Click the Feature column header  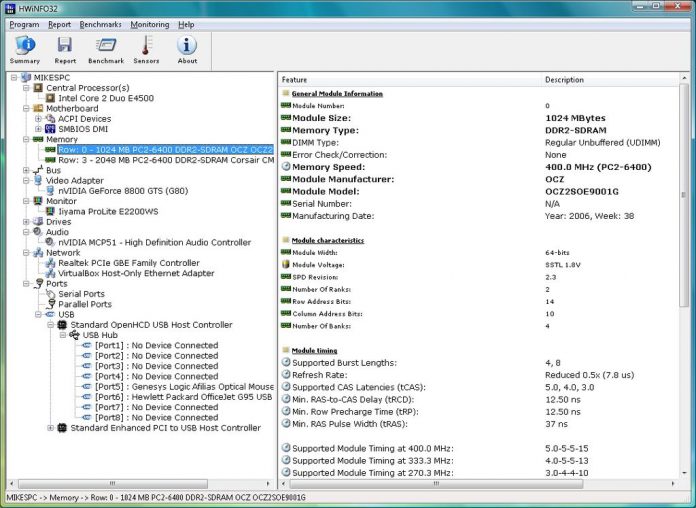coord(410,80)
